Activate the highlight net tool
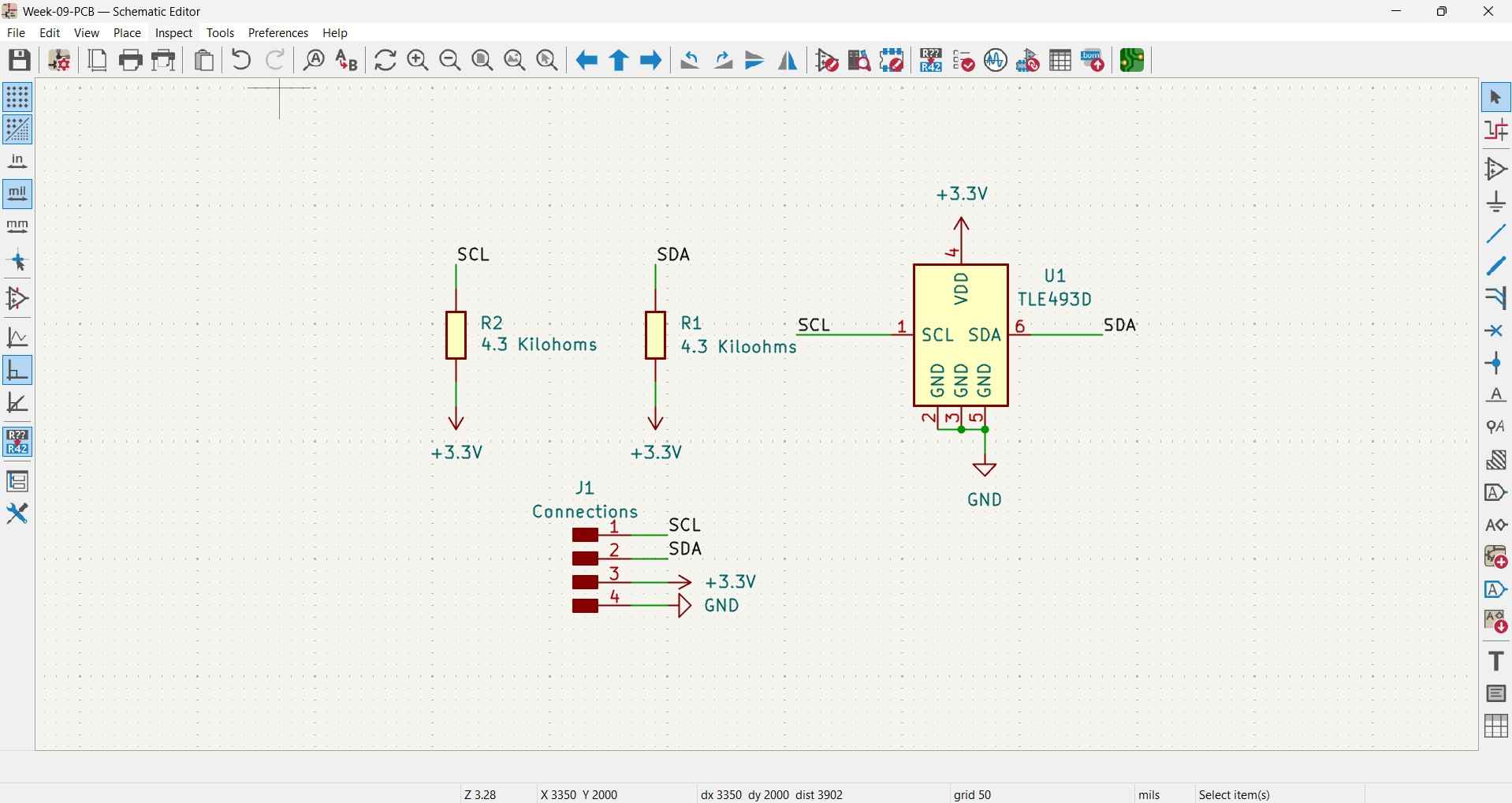This screenshot has height=803, width=1512. click(x=1496, y=130)
